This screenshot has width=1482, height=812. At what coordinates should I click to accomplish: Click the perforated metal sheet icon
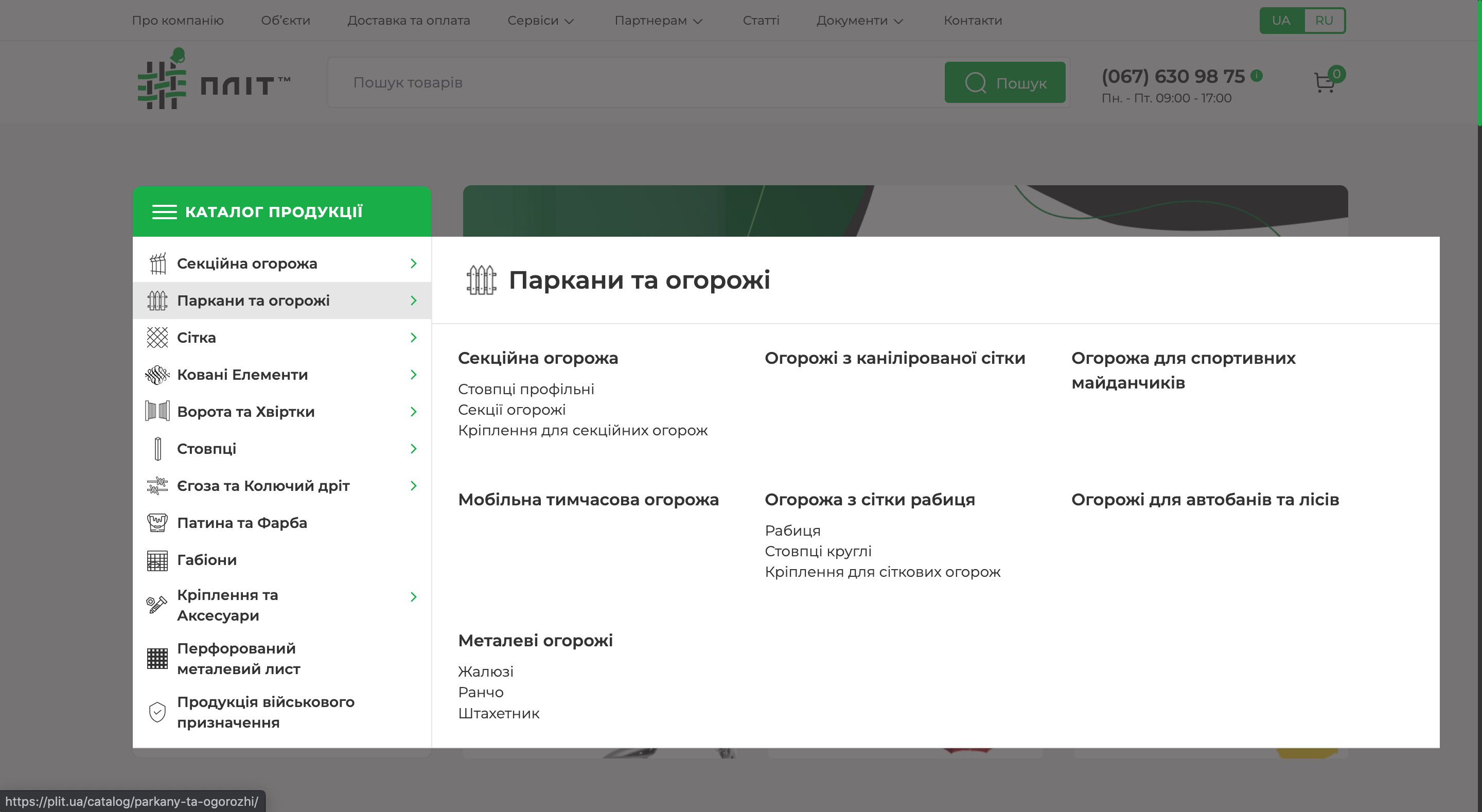point(157,658)
